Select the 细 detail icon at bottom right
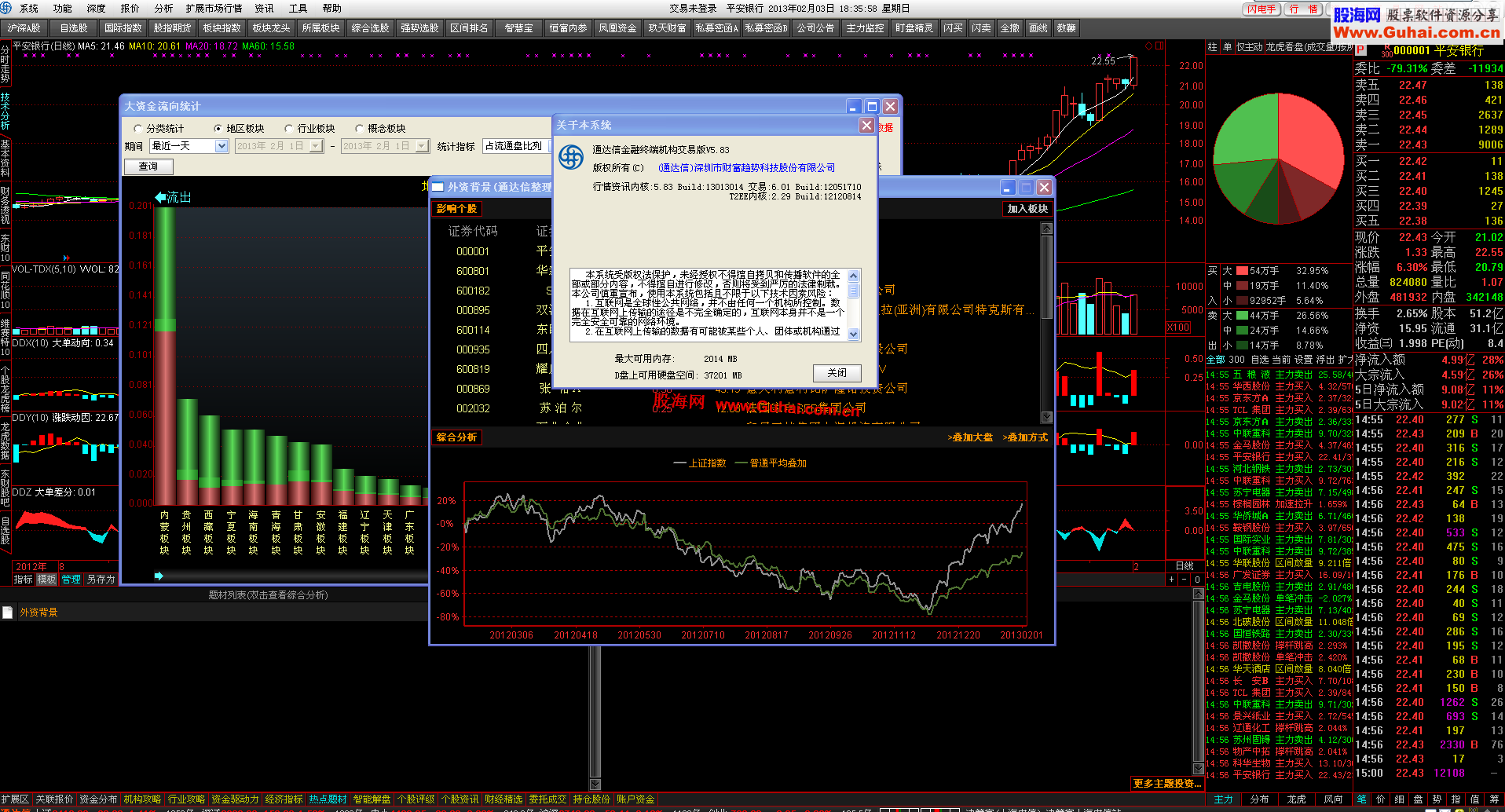 (1399, 799)
